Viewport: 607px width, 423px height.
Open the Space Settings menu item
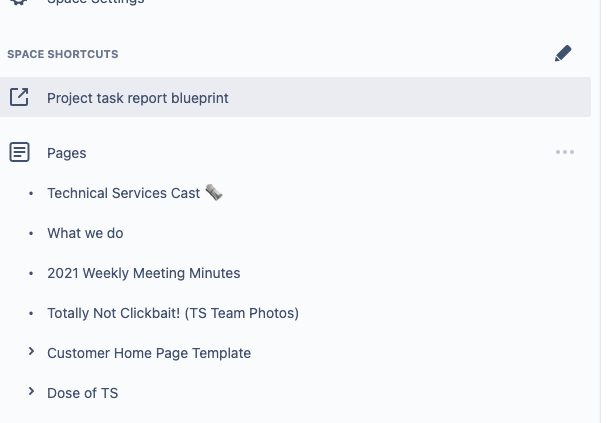pyautogui.click(x=96, y=2)
